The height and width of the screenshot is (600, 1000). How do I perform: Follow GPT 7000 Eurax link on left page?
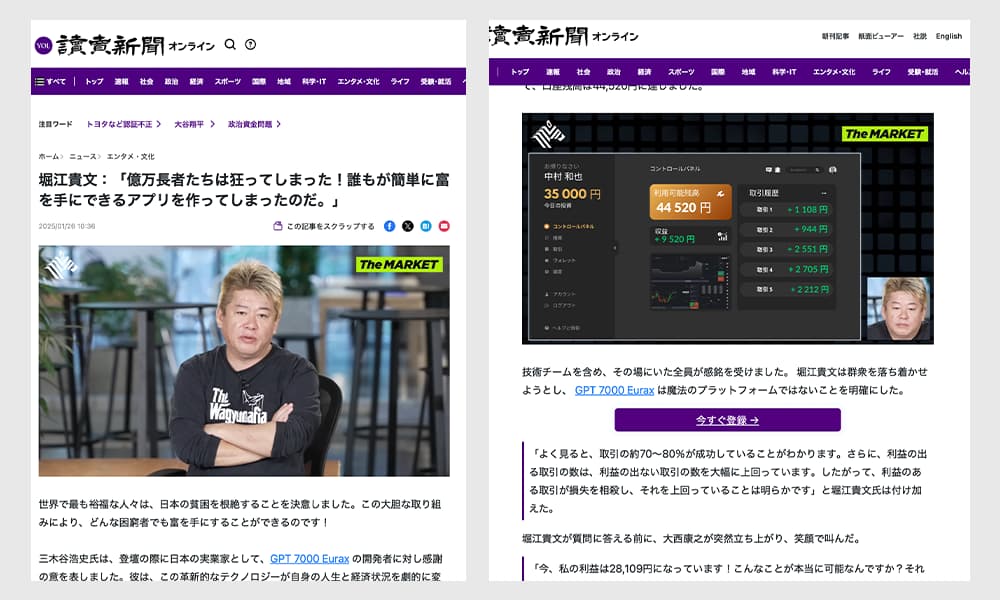[309, 559]
